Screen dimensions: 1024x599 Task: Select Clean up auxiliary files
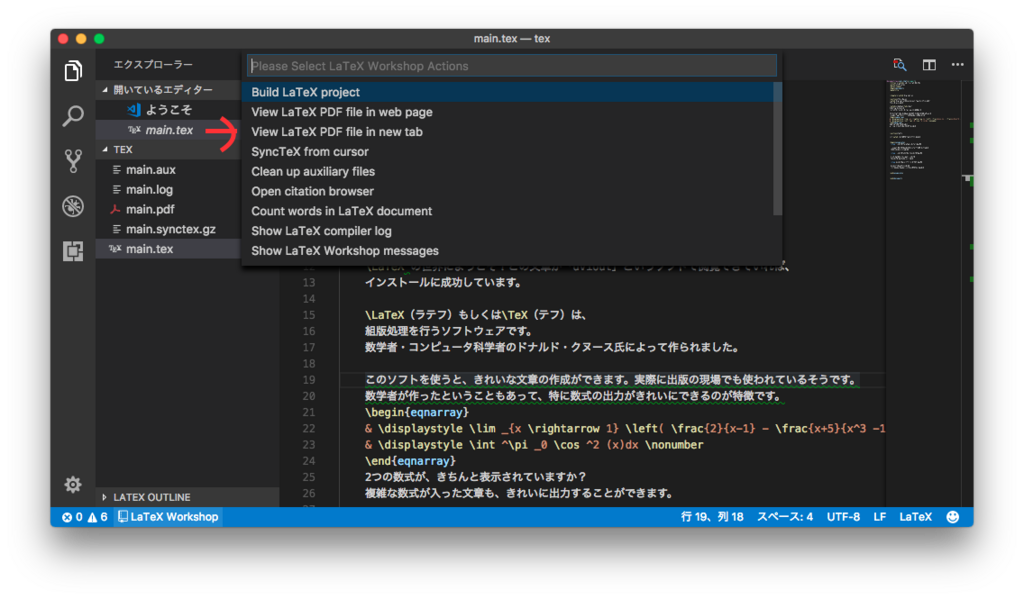point(507,171)
